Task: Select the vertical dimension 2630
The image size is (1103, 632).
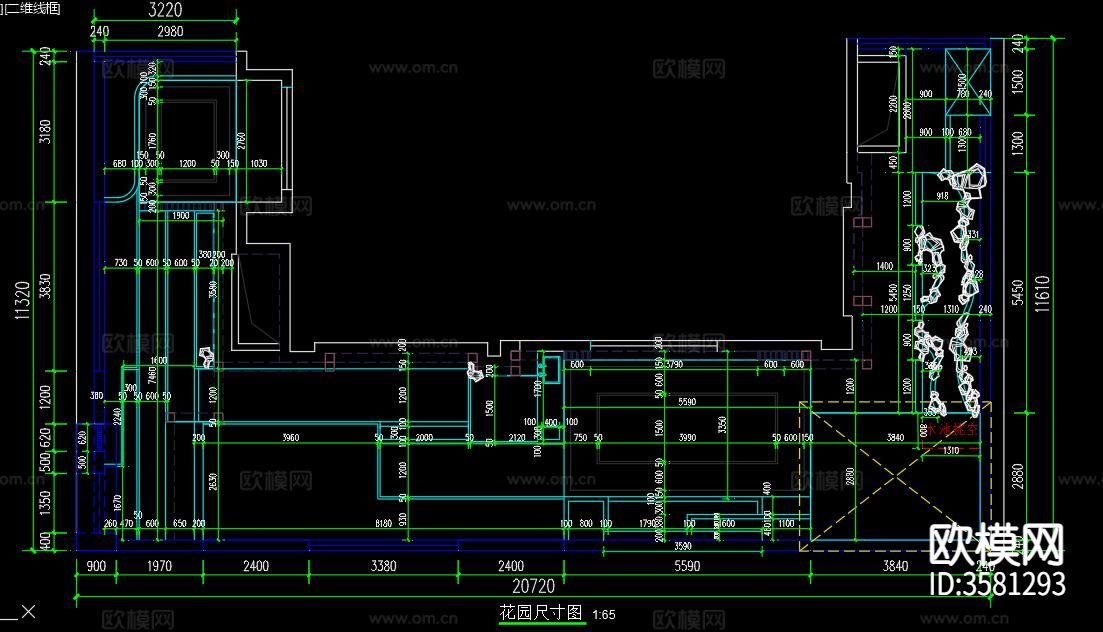Action: pyautogui.click(x=213, y=481)
